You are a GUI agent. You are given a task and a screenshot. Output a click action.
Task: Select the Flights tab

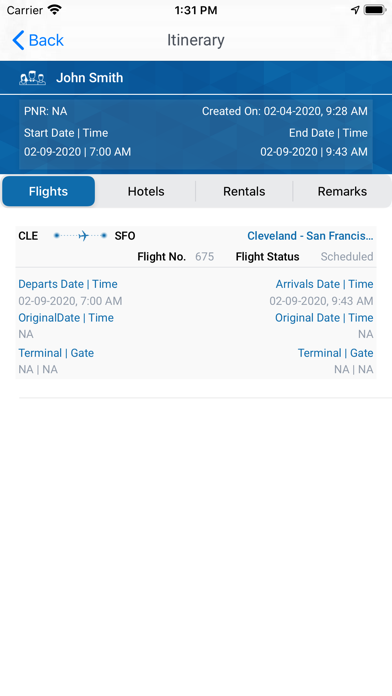point(48,191)
